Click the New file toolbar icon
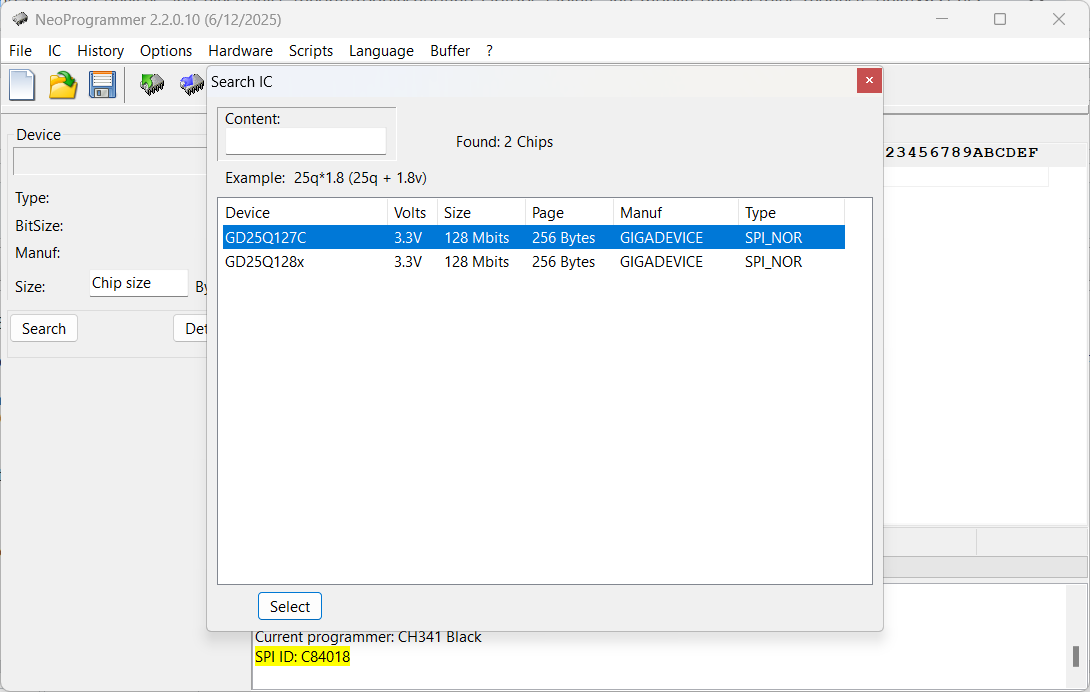 [x=22, y=85]
